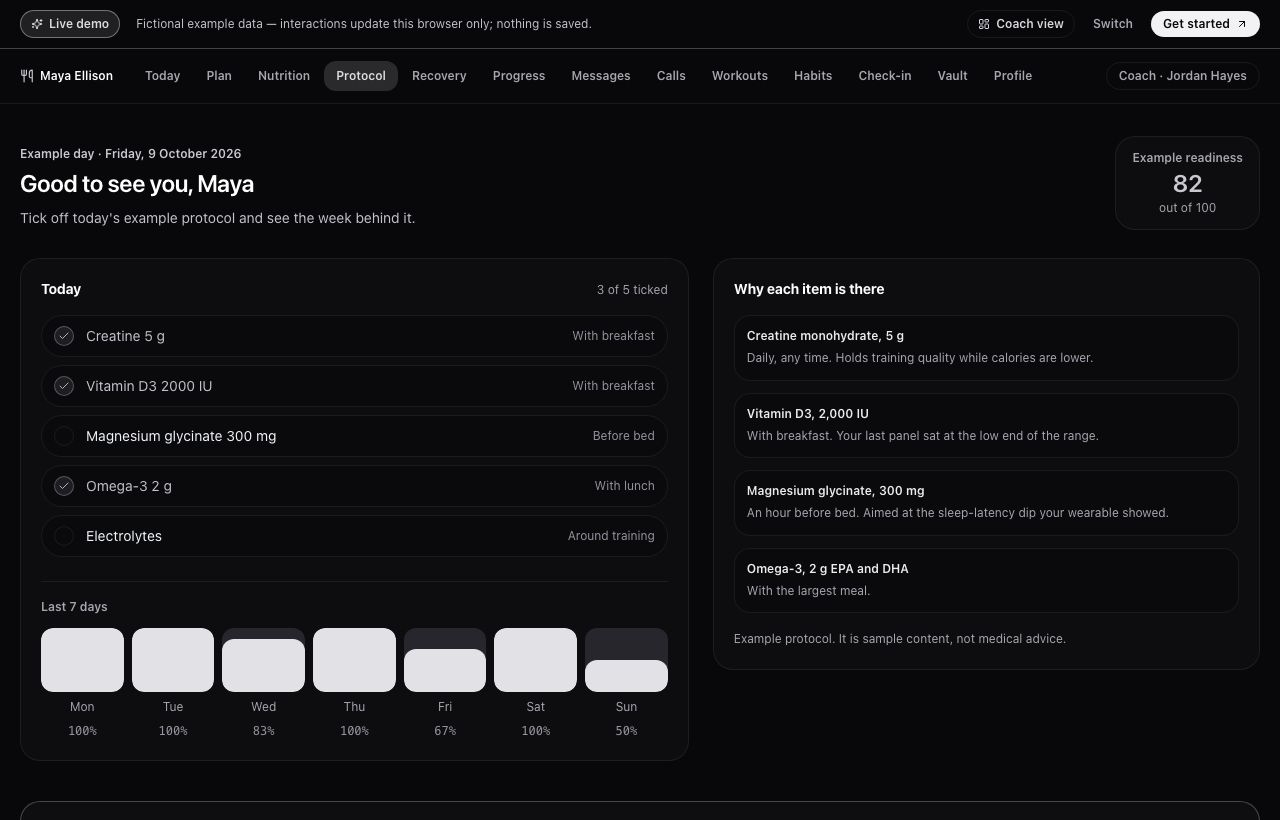Click the "3 of 5 ticked" counter

click(632, 290)
